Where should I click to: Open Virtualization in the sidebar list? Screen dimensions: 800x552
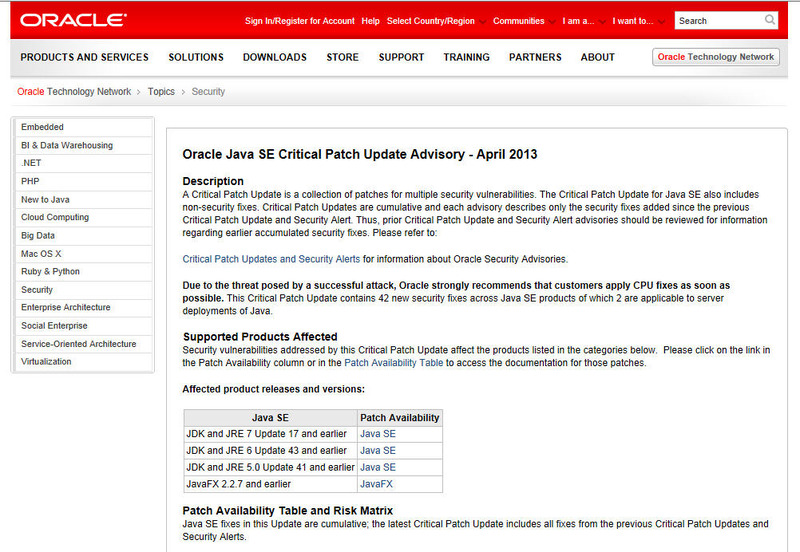click(46, 361)
